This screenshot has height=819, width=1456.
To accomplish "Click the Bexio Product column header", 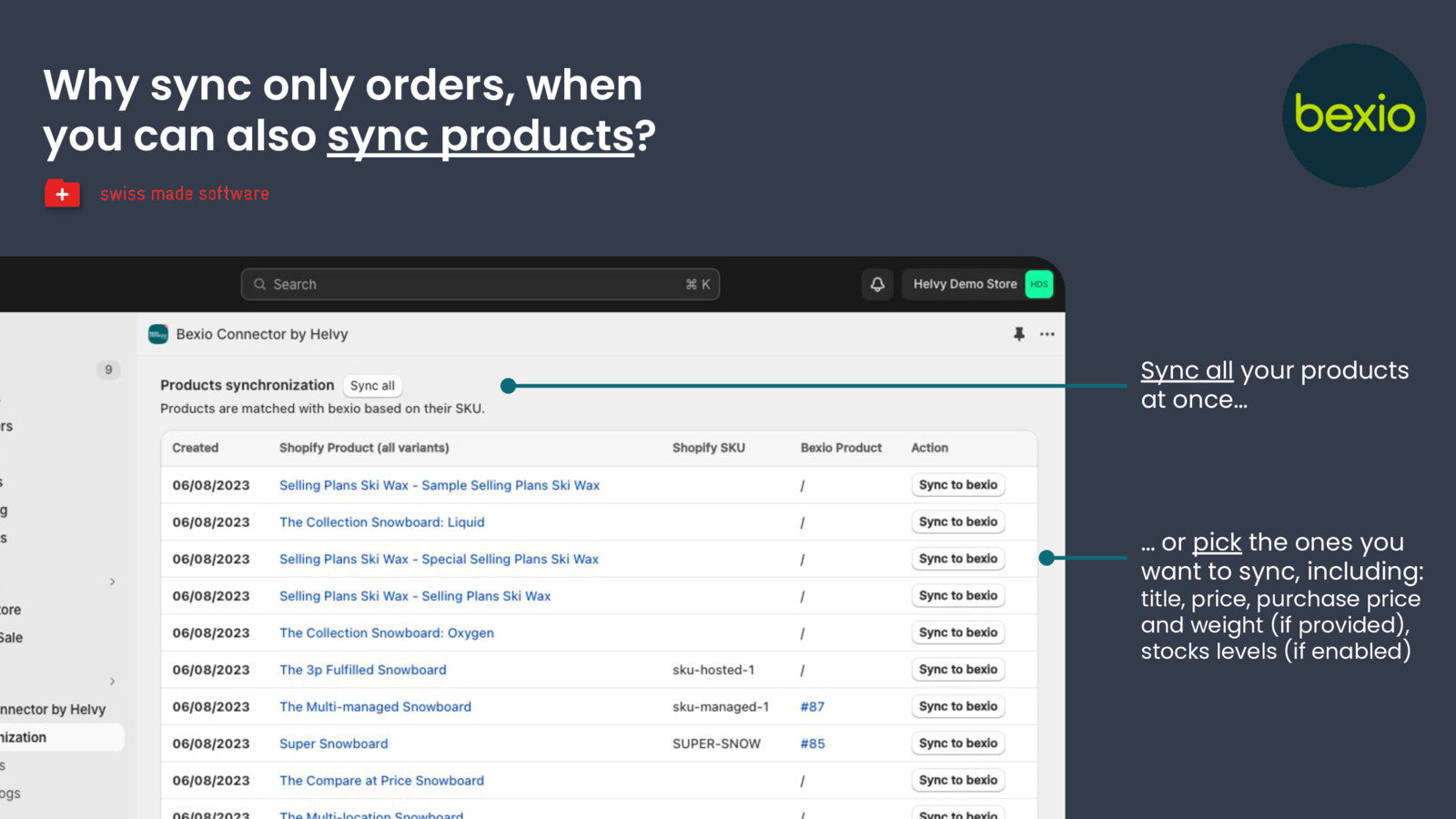I will (x=841, y=448).
